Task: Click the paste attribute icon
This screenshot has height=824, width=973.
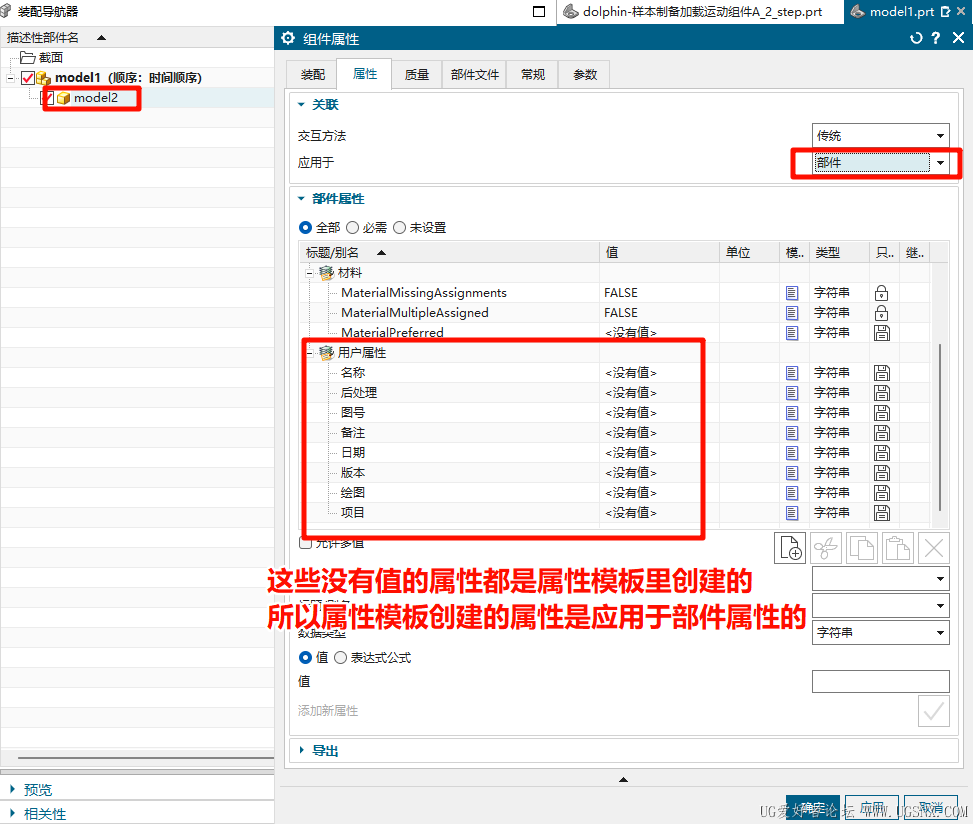Action: (x=898, y=548)
